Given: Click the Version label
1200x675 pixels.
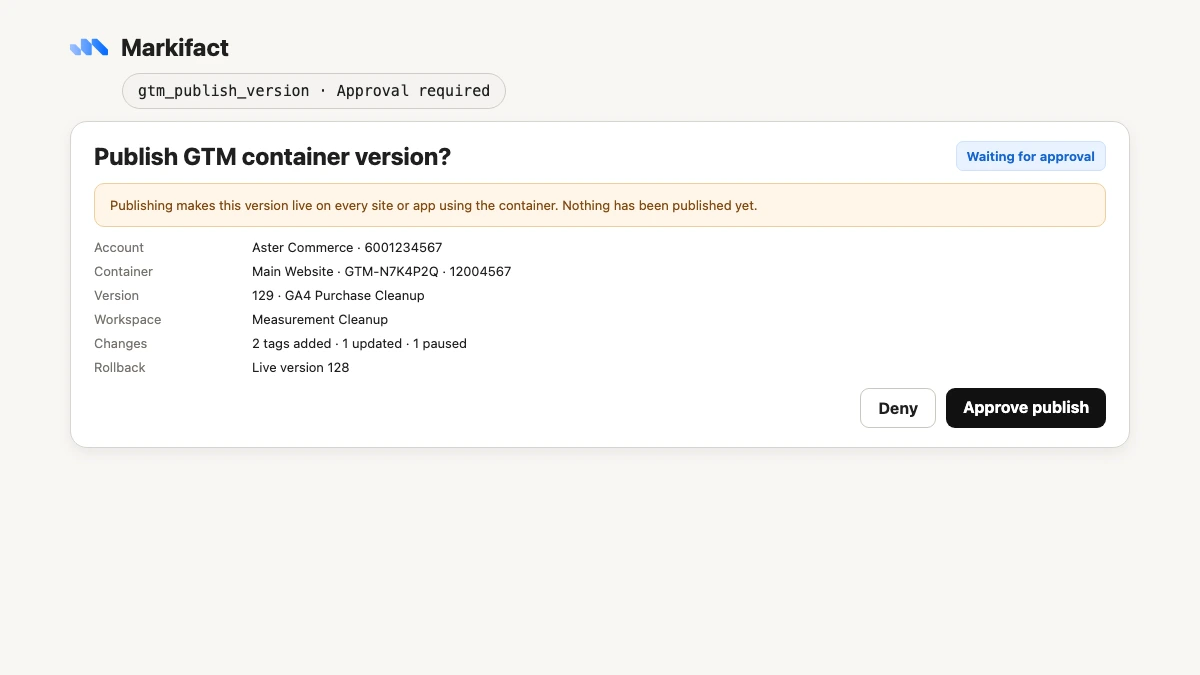Looking at the screenshot, I should pyautogui.click(x=116, y=296).
